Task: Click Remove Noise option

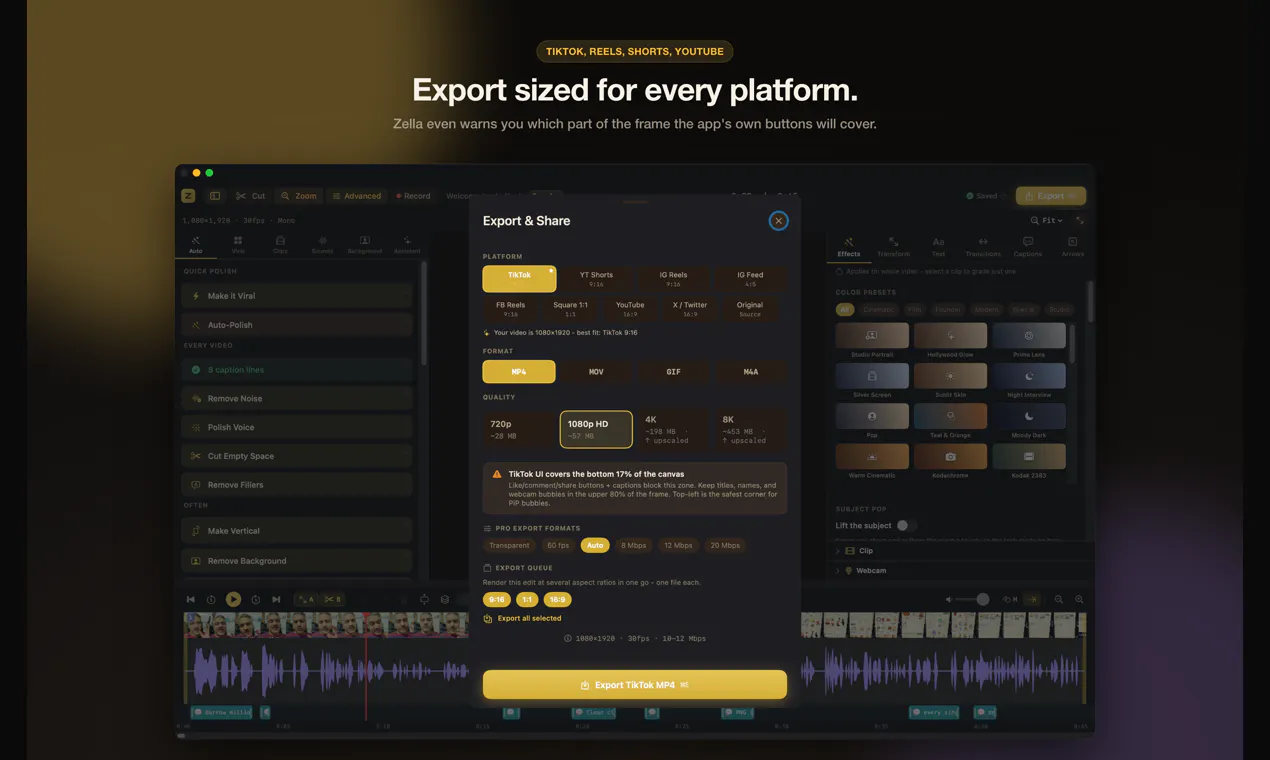Action: pos(297,398)
